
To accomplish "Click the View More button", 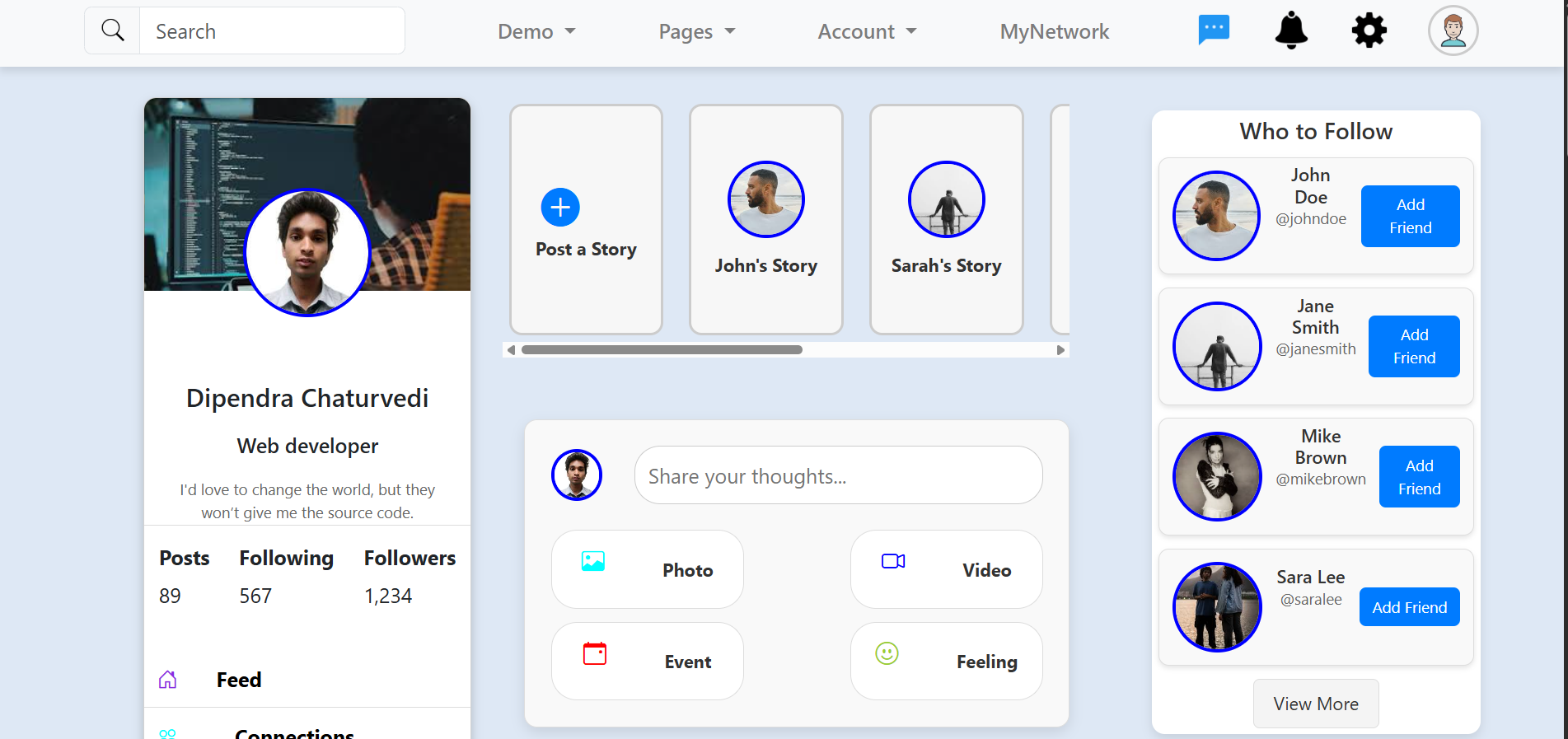I will [1316, 704].
